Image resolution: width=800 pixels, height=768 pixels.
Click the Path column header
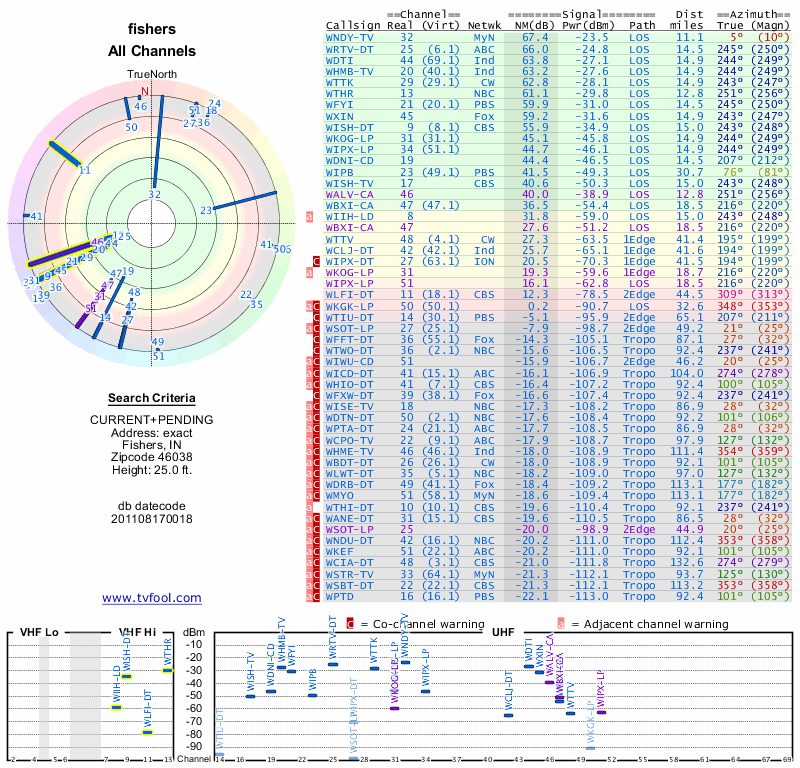coord(642,26)
